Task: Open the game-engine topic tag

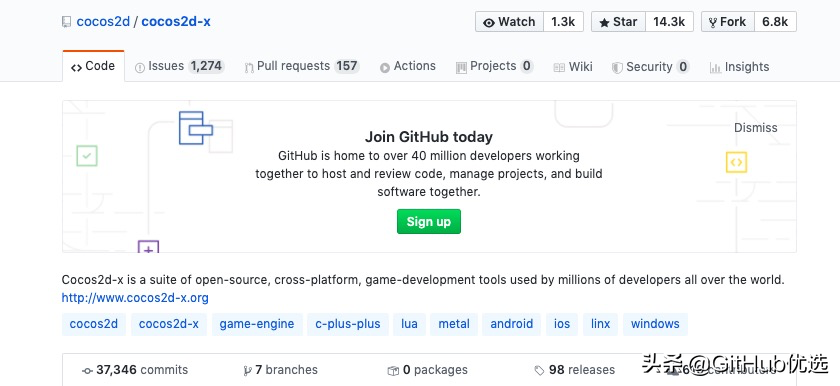Action: (257, 324)
